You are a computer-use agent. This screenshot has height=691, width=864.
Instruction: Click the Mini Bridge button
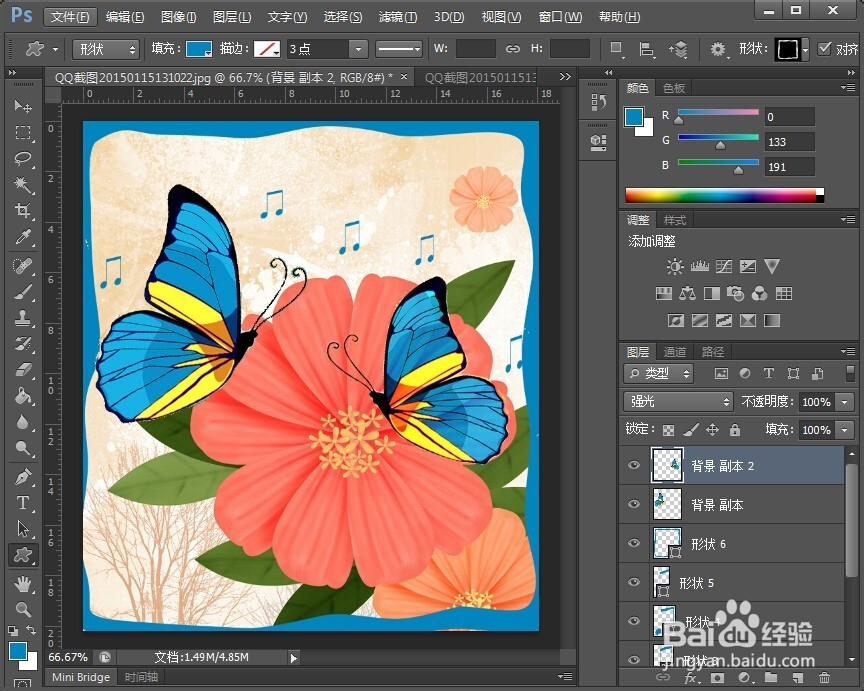80,676
